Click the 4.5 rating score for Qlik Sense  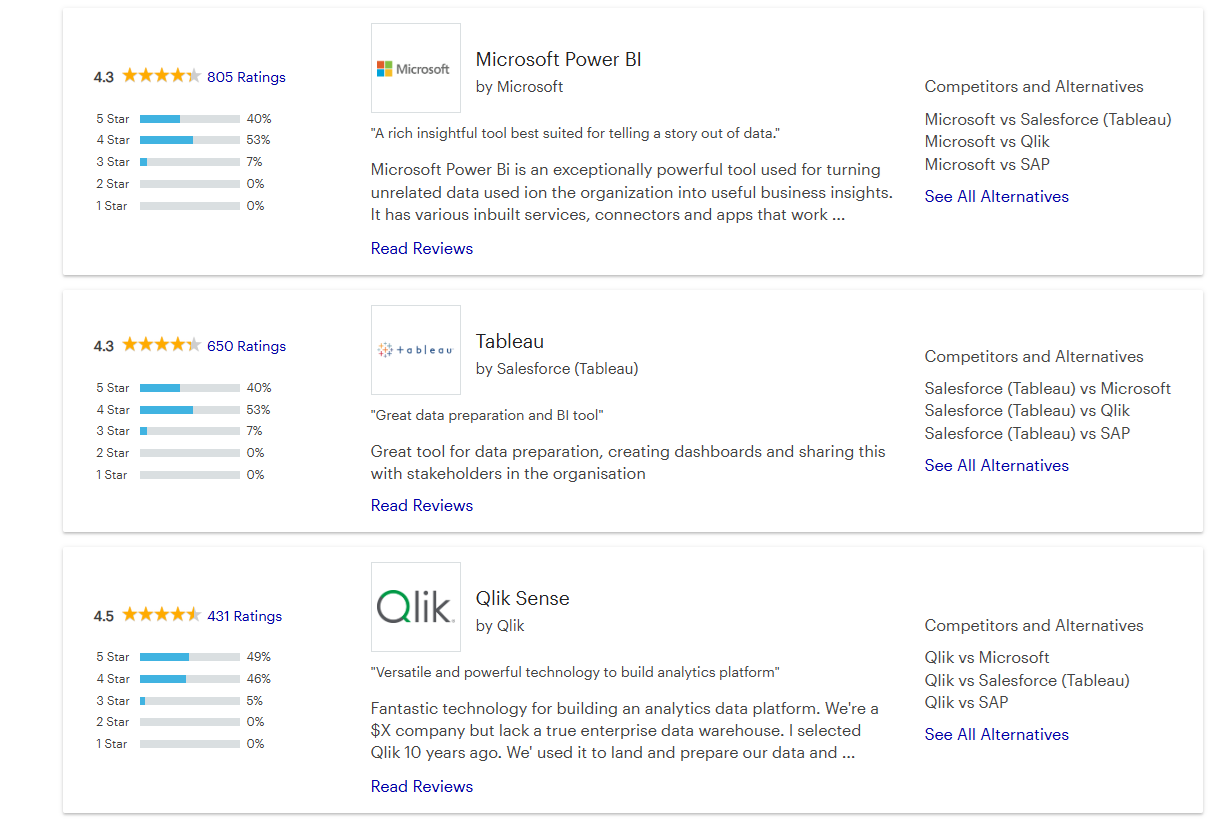pos(104,616)
